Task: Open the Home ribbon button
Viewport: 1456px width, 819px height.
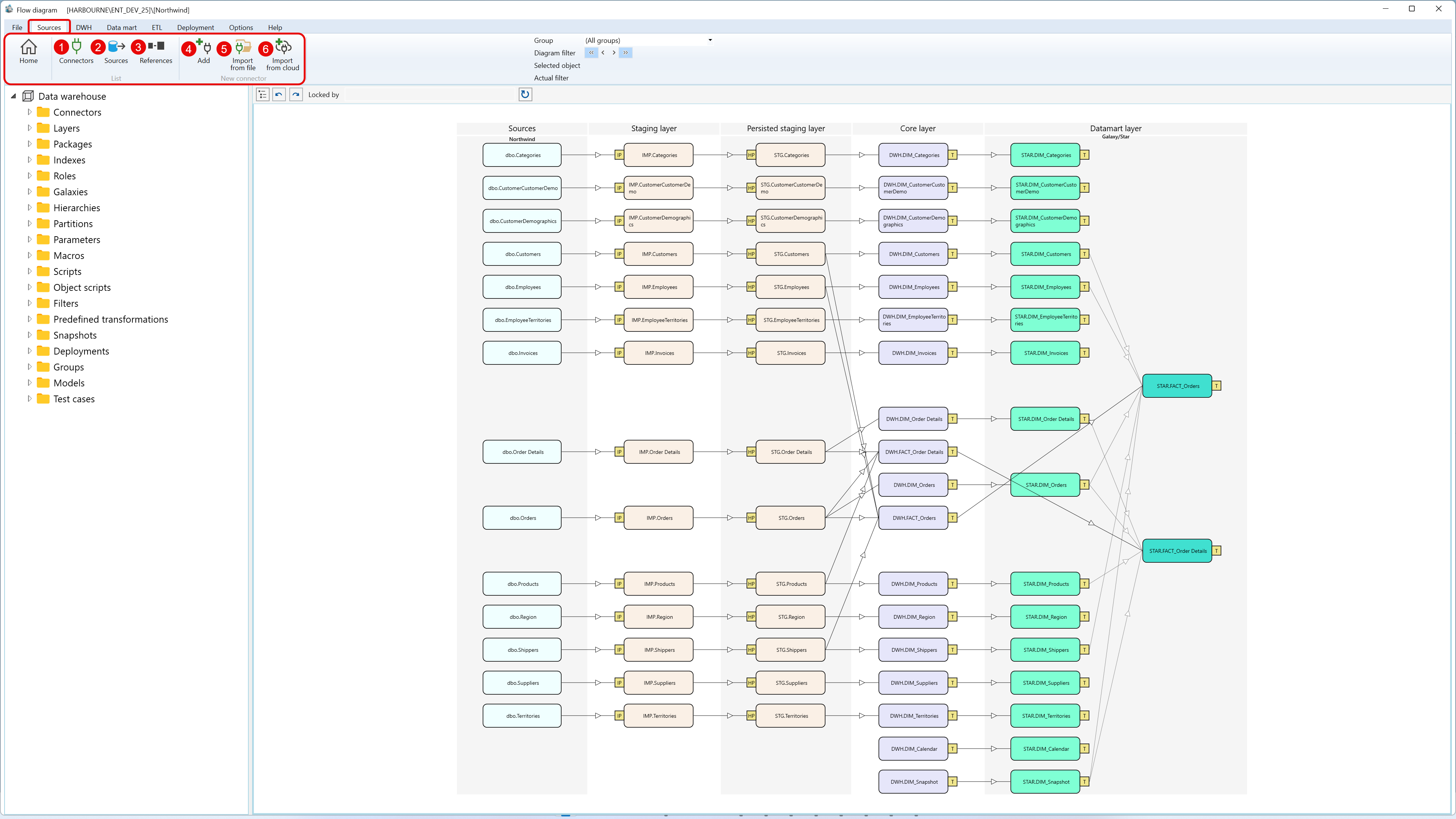Action: pyautogui.click(x=28, y=52)
